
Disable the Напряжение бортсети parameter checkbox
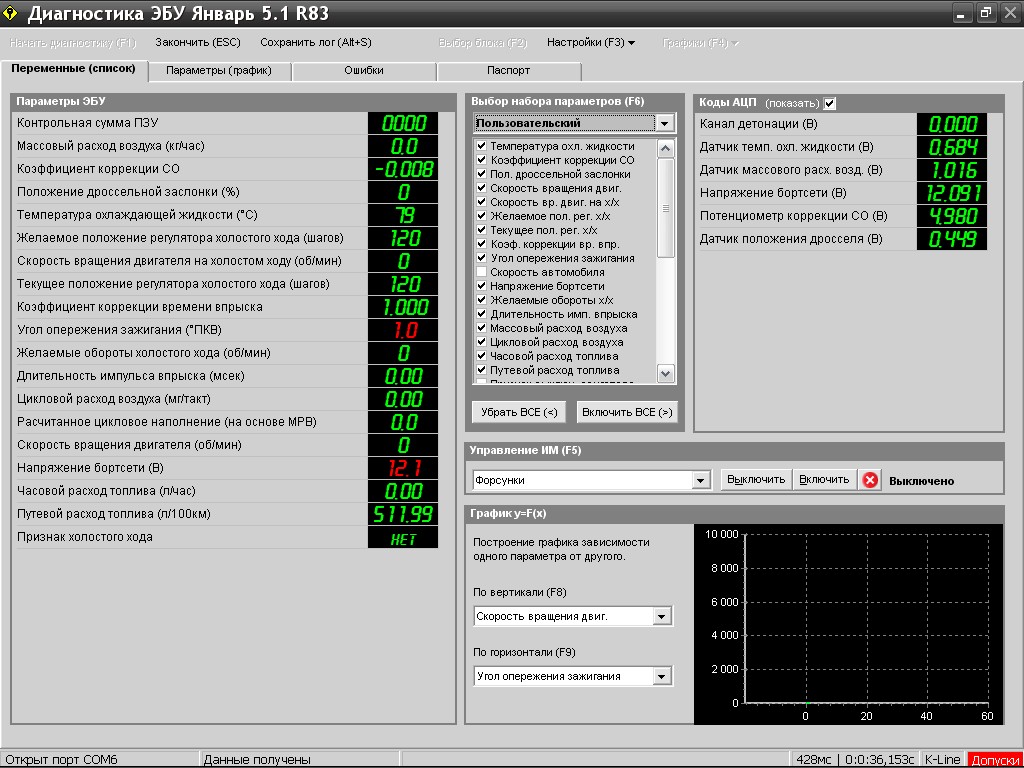(x=481, y=286)
